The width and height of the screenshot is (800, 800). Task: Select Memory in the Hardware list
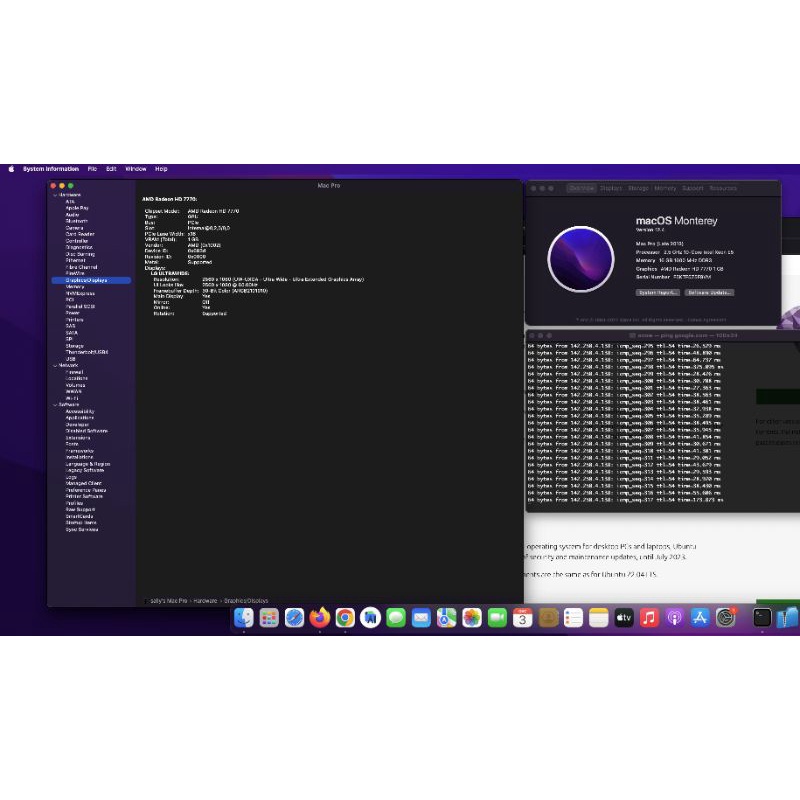click(x=75, y=287)
